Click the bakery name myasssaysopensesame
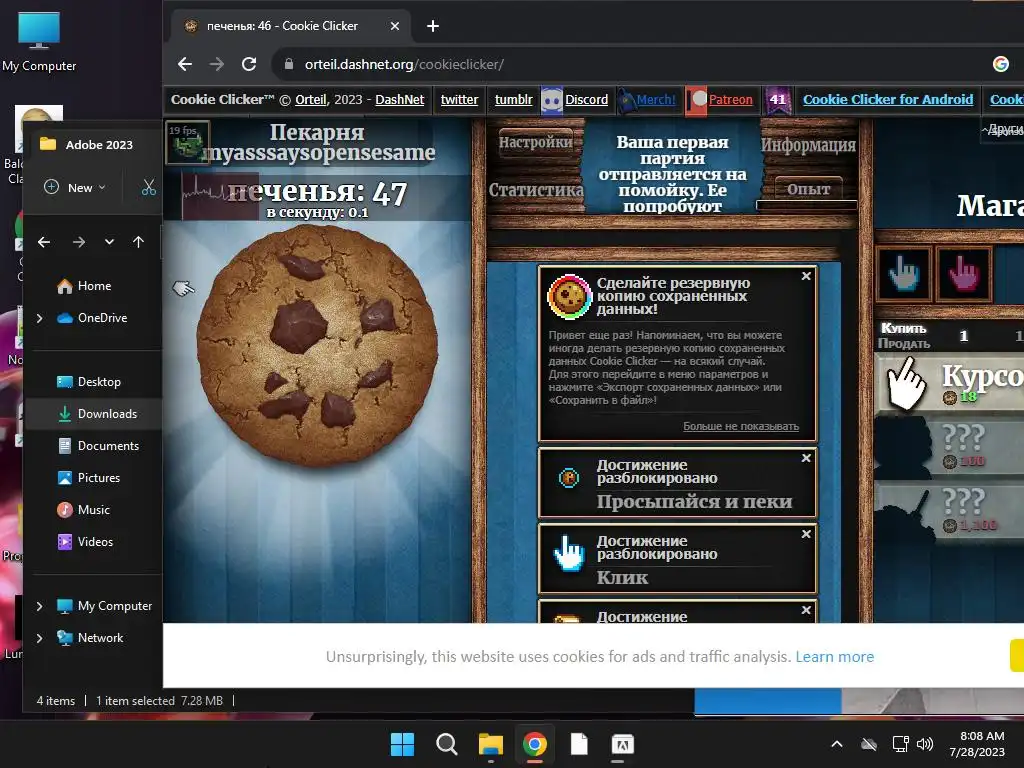 point(318,152)
